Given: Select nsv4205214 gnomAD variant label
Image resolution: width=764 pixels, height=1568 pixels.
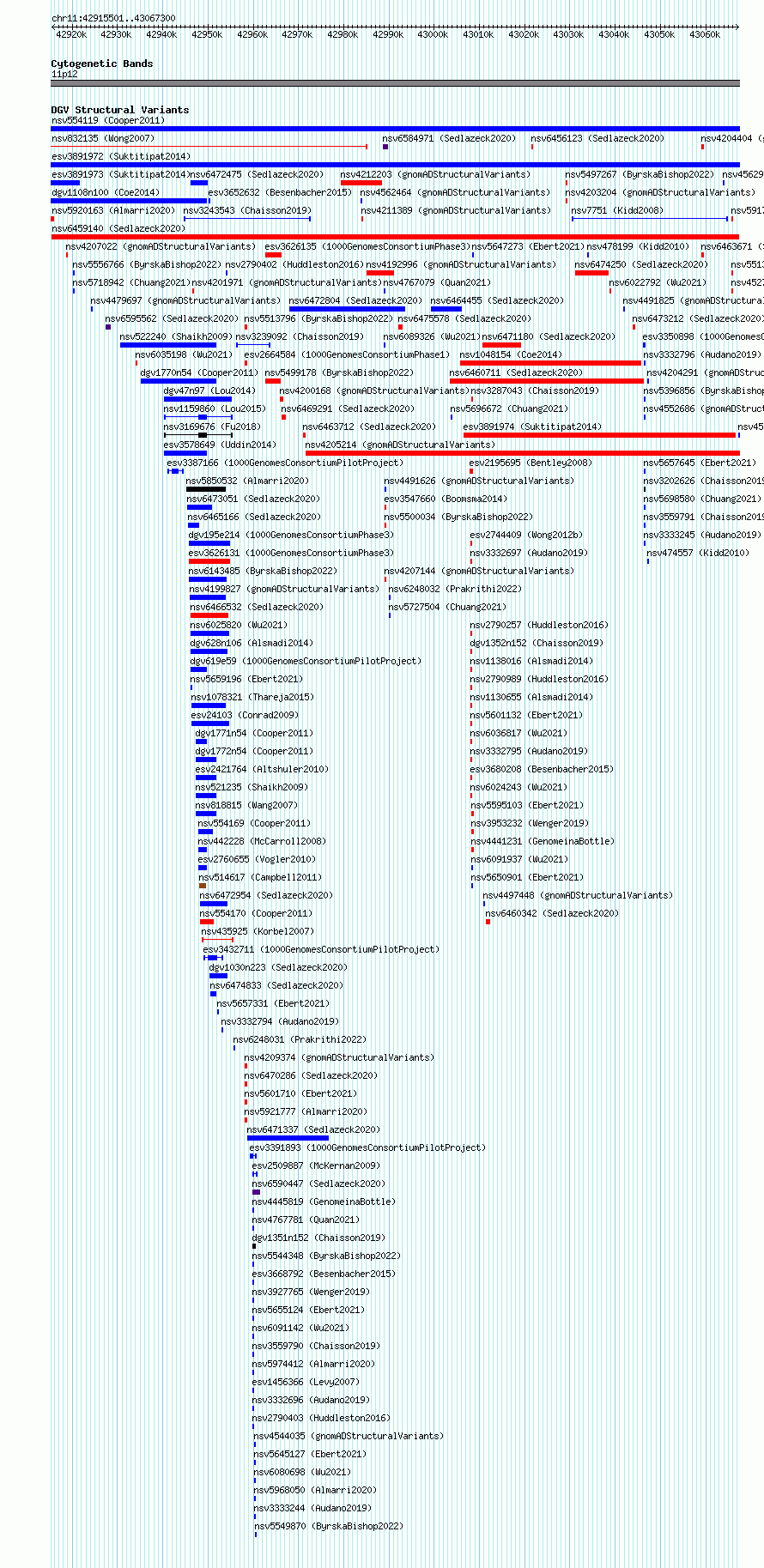Looking at the screenshot, I should 400,445.
